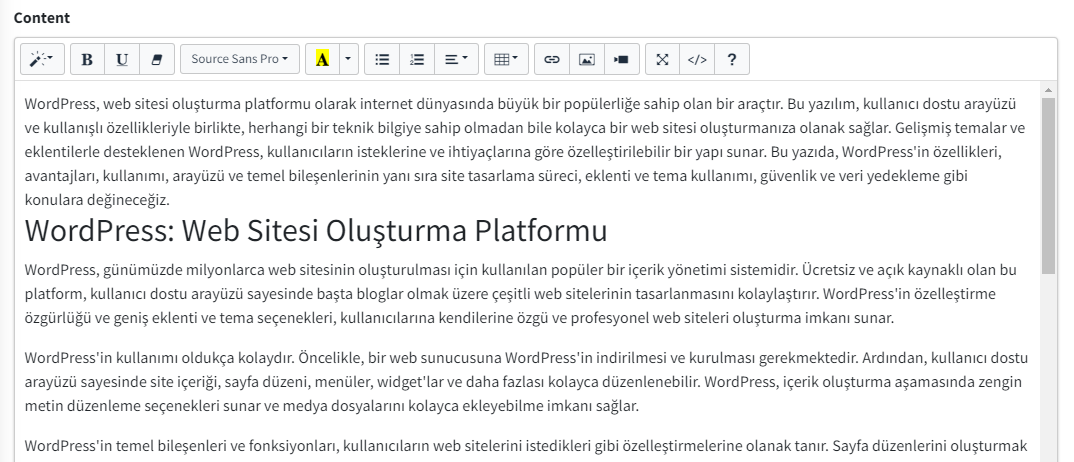Insert a picture with the image icon
Viewport: 1074px width, 462px height.
click(x=586, y=60)
